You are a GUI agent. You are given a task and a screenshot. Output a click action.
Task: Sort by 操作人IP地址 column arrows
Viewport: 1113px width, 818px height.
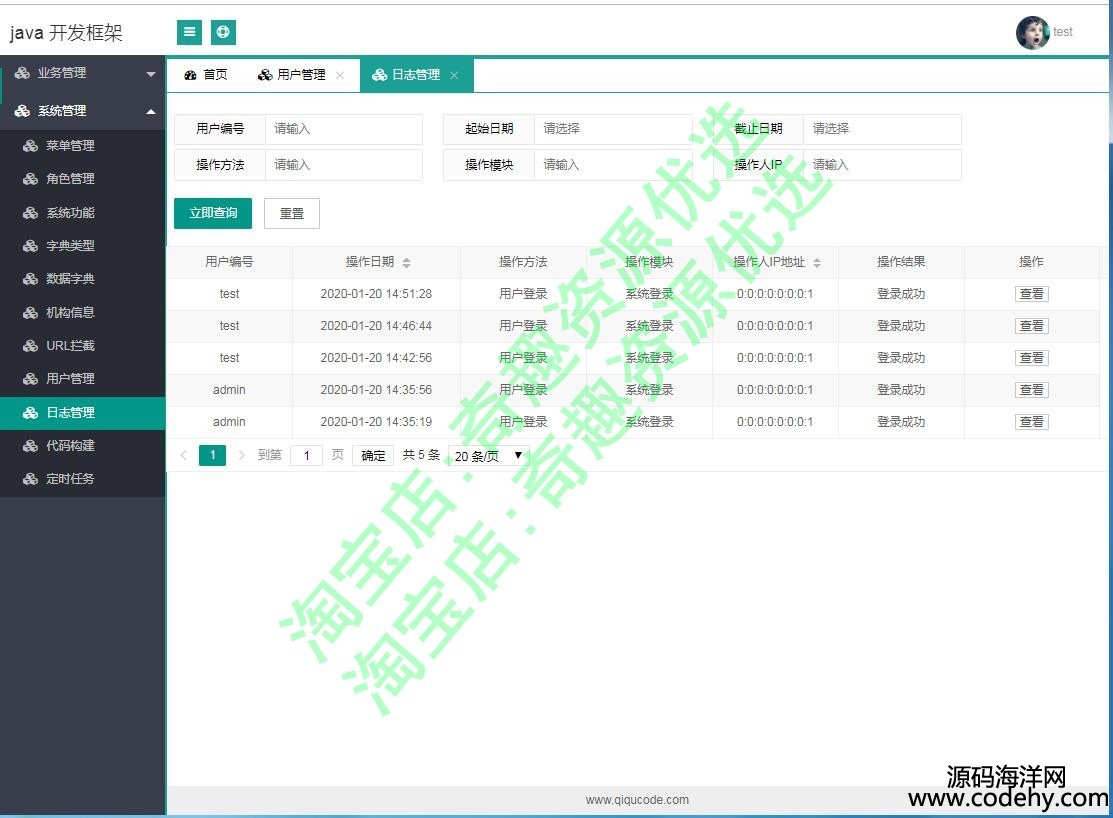pyautogui.click(x=817, y=263)
